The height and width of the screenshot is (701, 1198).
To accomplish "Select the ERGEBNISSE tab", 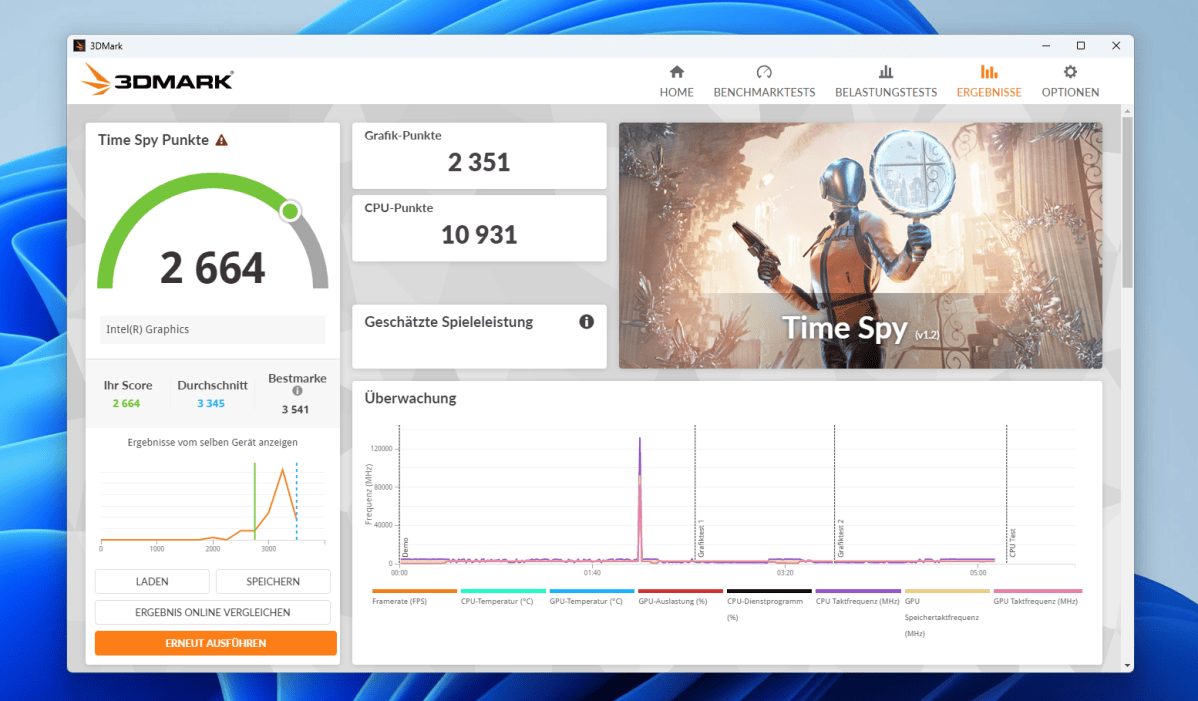I will (x=989, y=82).
